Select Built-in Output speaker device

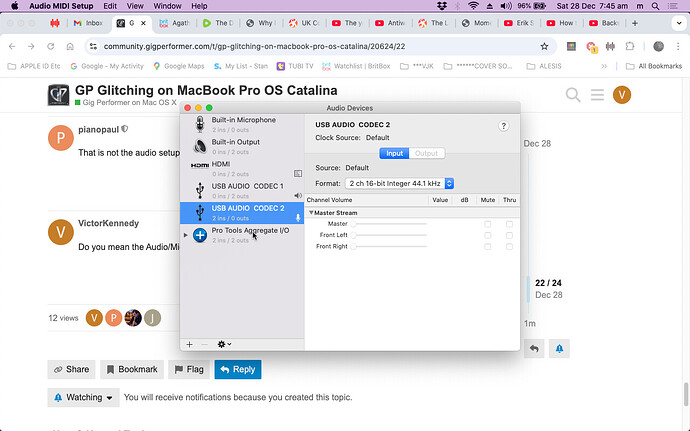pos(242,146)
